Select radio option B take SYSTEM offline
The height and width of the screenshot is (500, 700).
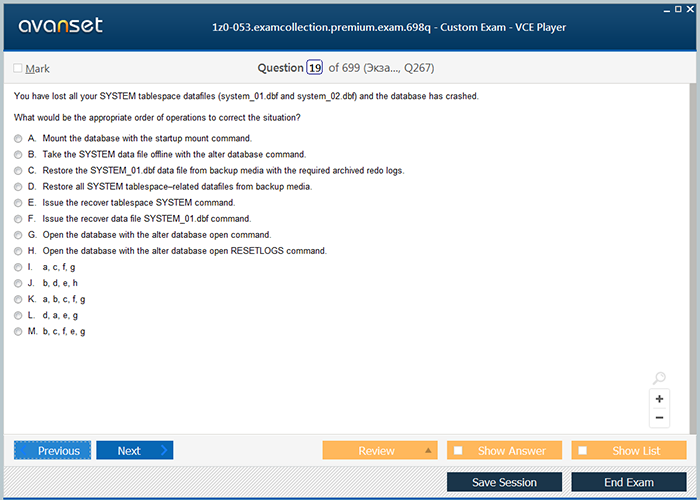[18, 155]
